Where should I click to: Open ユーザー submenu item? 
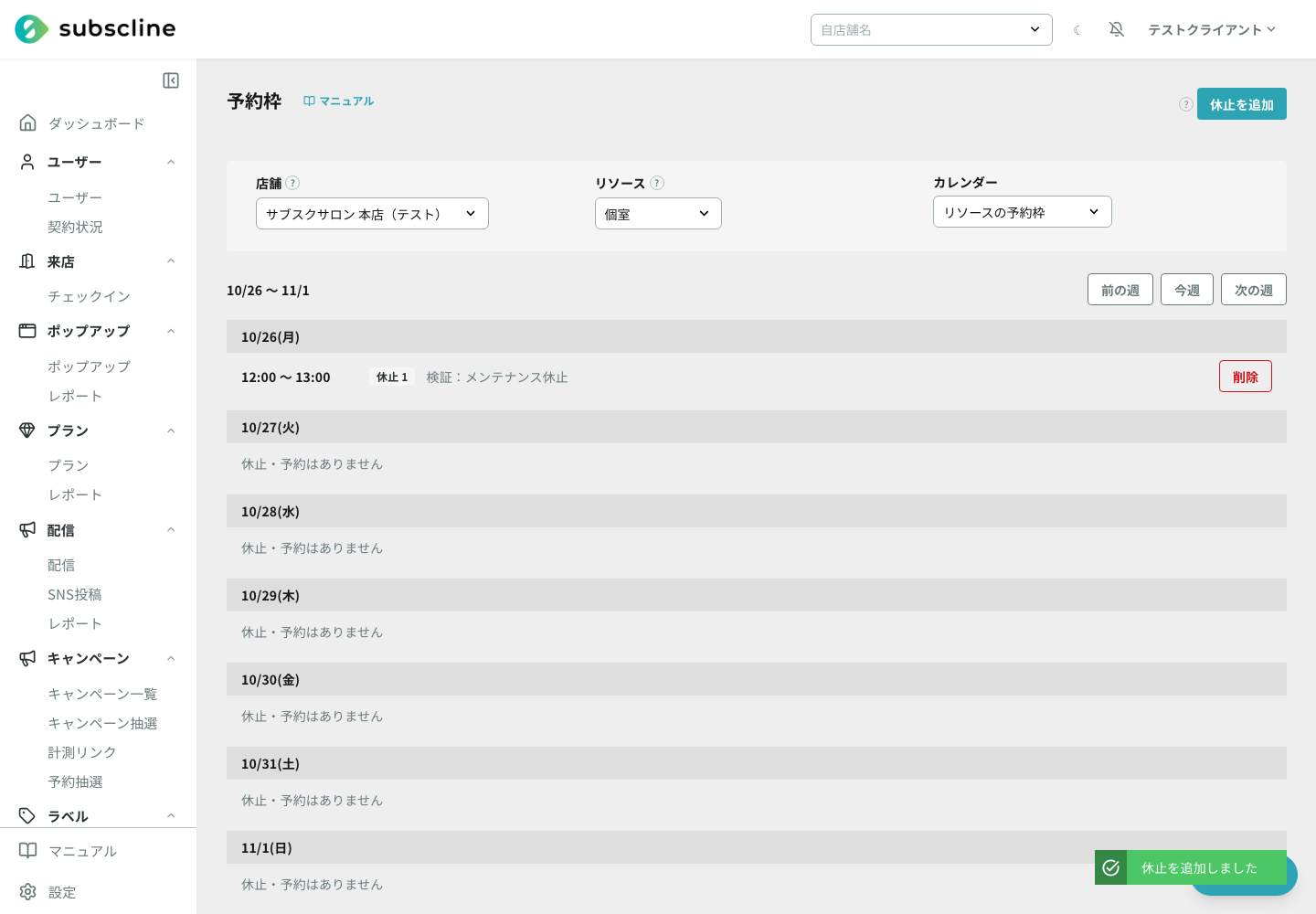(x=75, y=197)
